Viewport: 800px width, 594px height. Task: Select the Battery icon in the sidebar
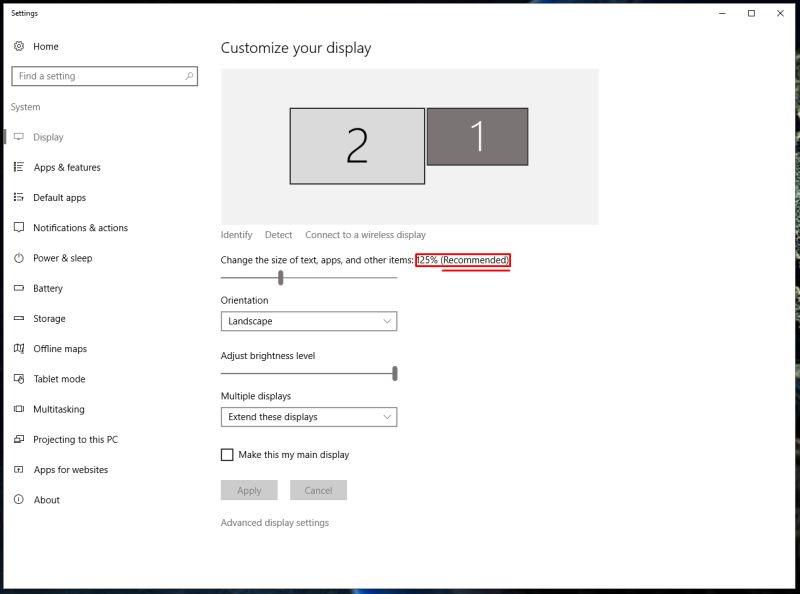(x=20, y=288)
